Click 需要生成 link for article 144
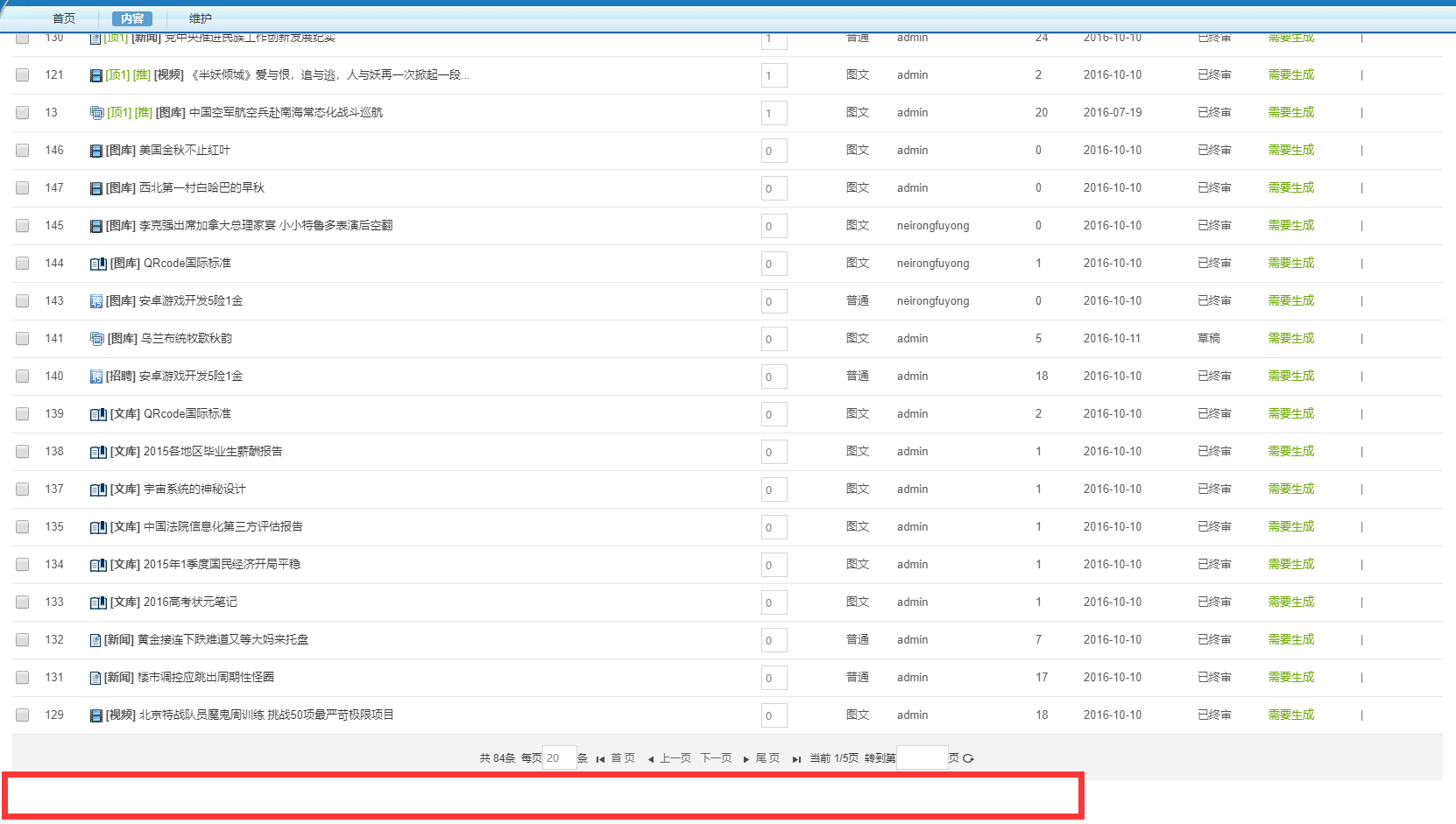 (x=1290, y=264)
